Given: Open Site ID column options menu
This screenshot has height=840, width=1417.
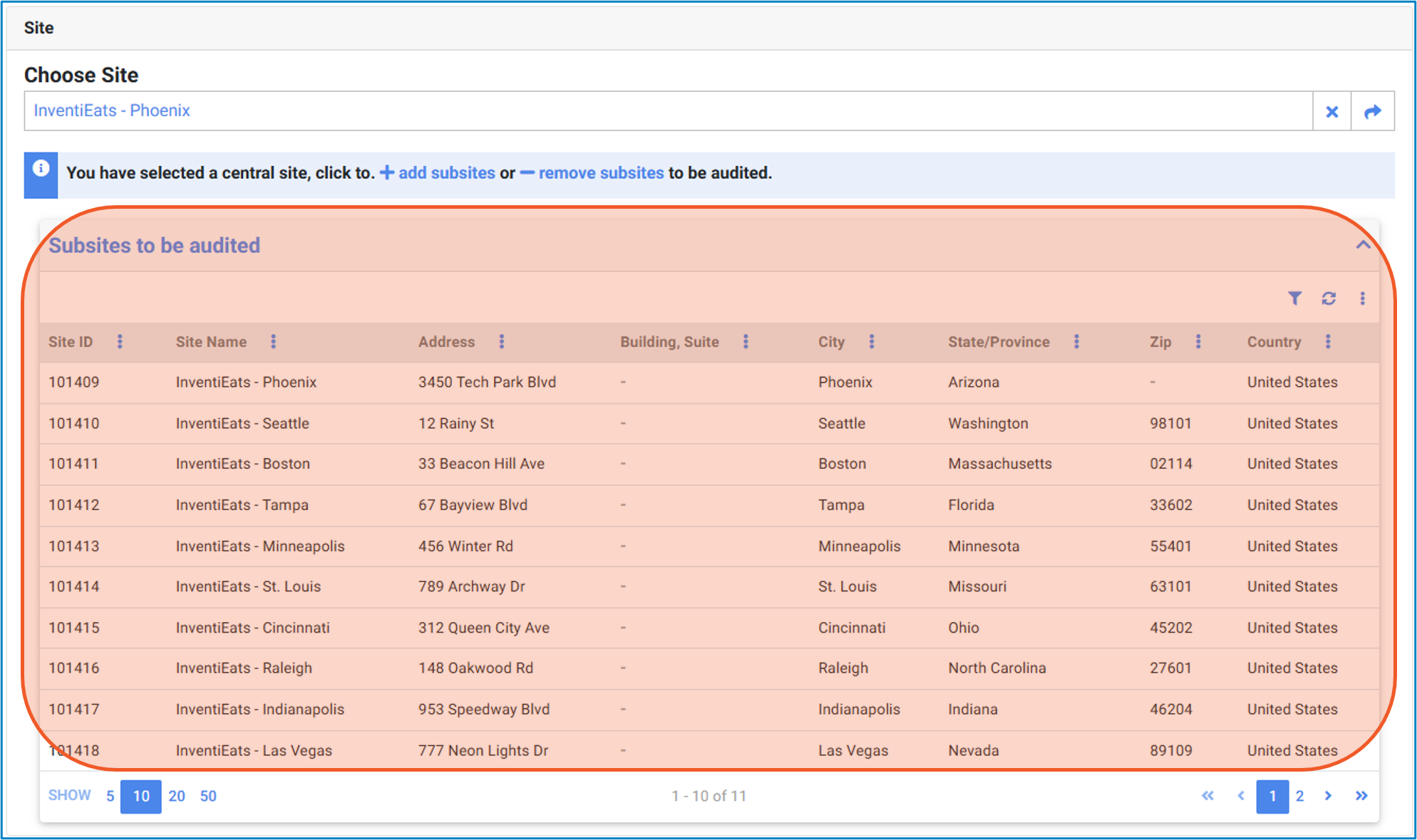Looking at the screenshot, I should (120, 342).
